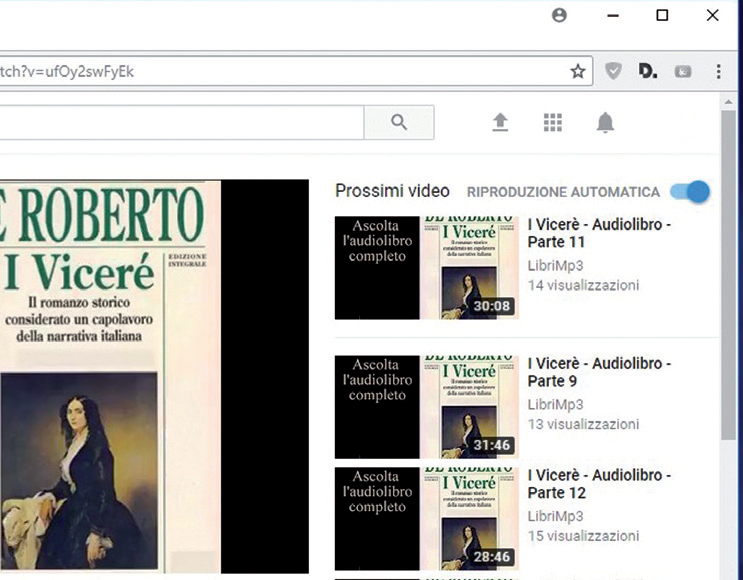Click the YouTube search magnifier button
This screenshot has width=743, height=580.
click(x=399, y=122)
